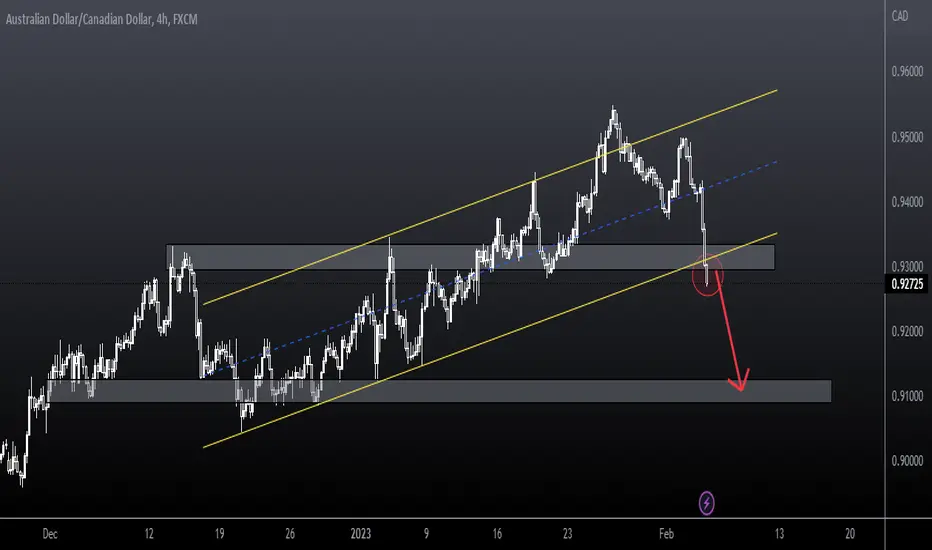932x550 pixels.
Task: Click the 0.90000 price axis label
Action: 908,461
